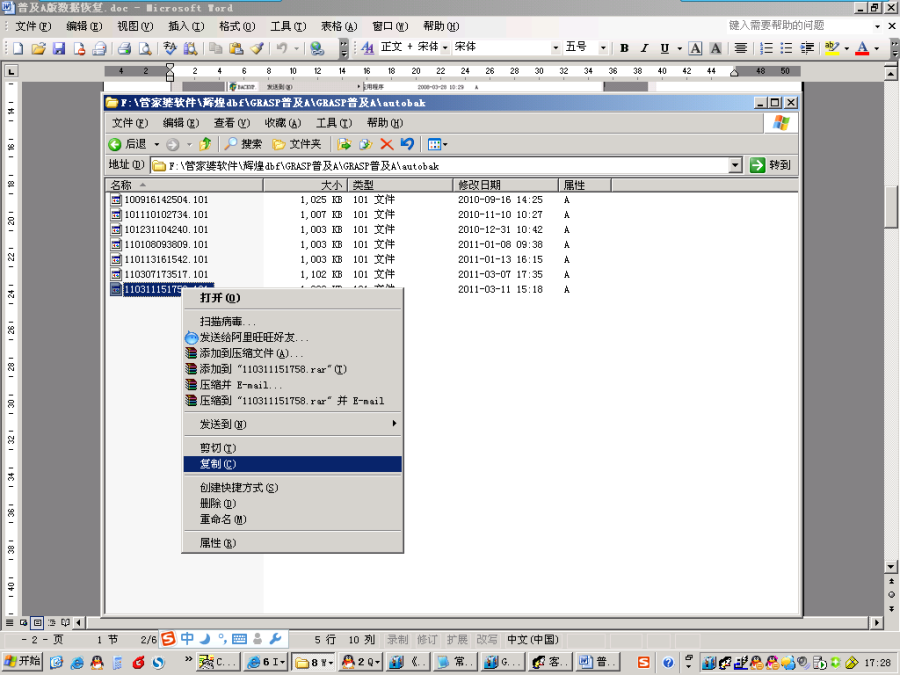The image size is (900, 675).
Task: Click the Italic formatting button
Action: click(644, 48)
